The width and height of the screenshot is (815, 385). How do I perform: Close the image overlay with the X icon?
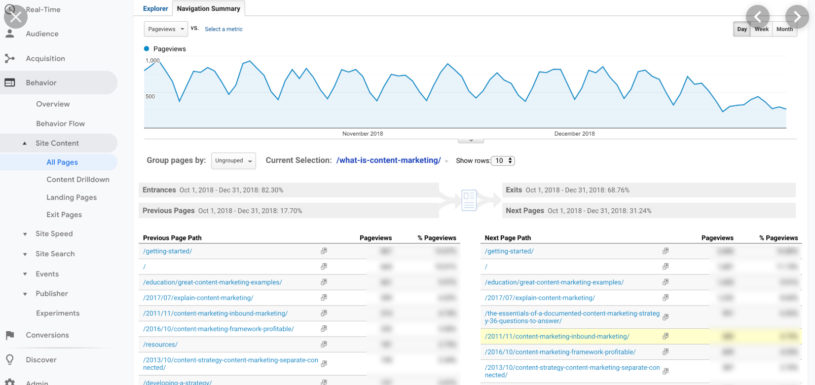pyautogui.click(x=16, y=17)
